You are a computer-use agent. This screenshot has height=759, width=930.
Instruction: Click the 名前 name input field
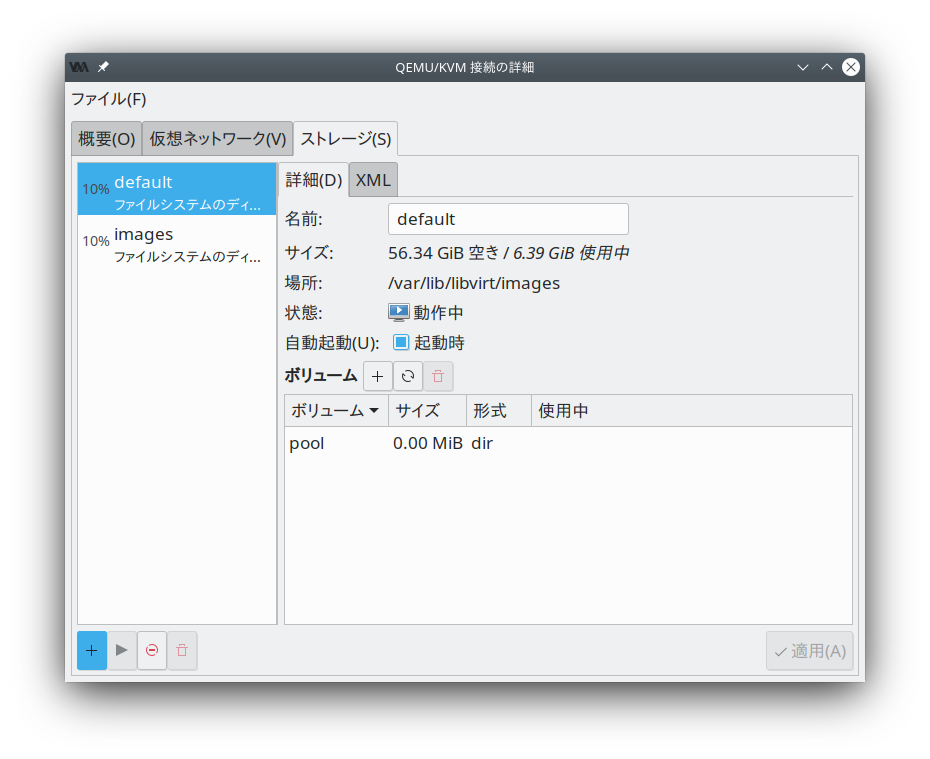[x=508, y=219]
